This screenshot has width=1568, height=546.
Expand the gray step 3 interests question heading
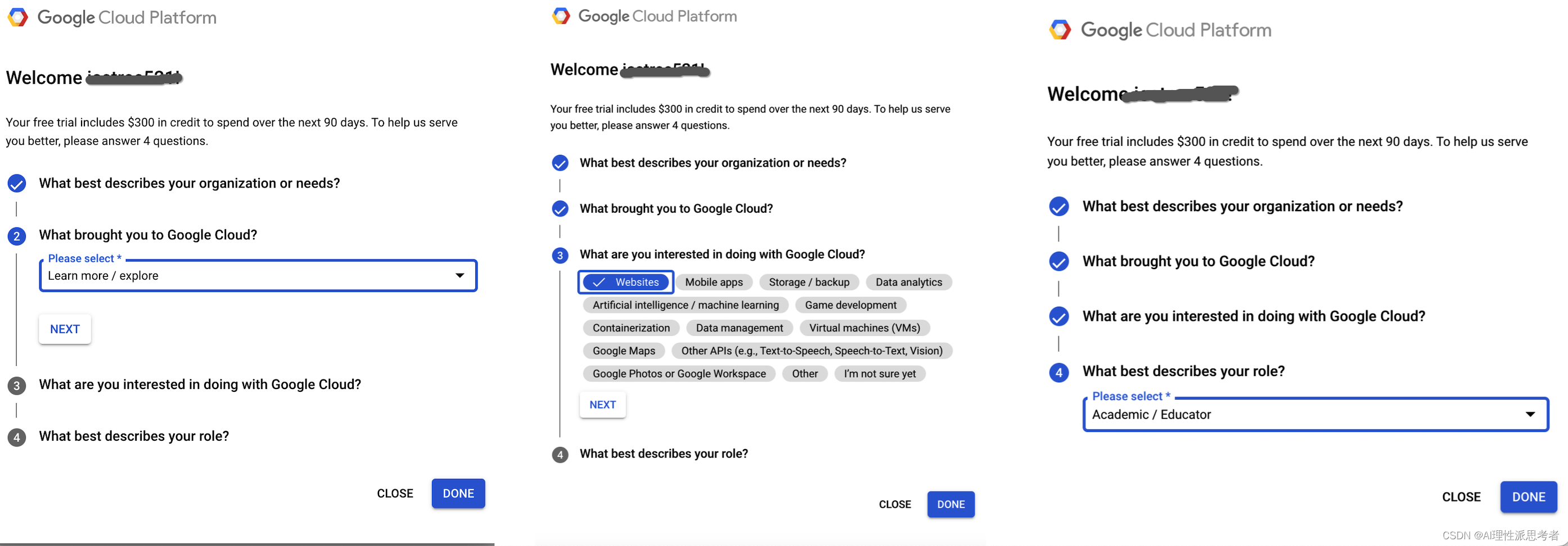click(x=200, y=384)
